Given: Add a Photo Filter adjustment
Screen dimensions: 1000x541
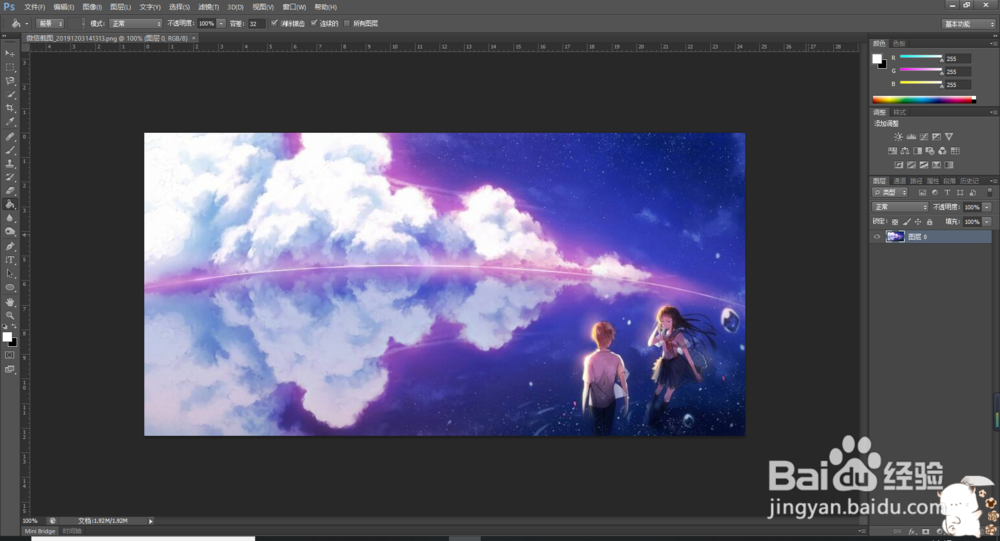Looking at the screenshot, I should tap(930, 151).
